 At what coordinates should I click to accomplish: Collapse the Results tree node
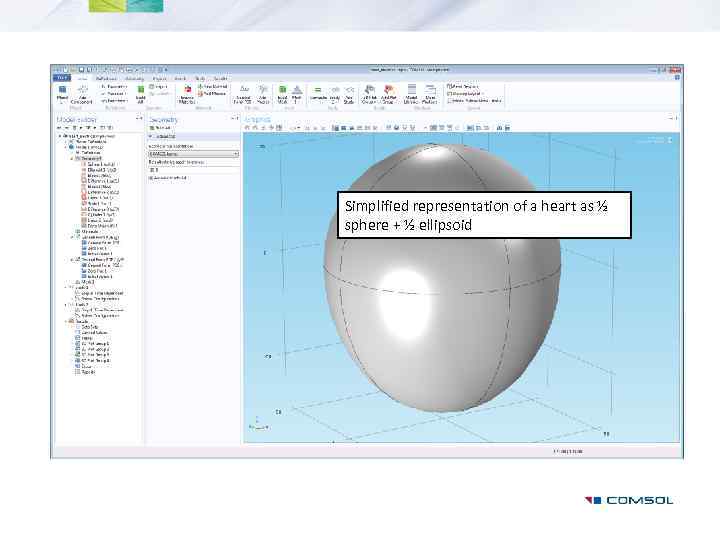pyautogui.click(x=66, y=321)
